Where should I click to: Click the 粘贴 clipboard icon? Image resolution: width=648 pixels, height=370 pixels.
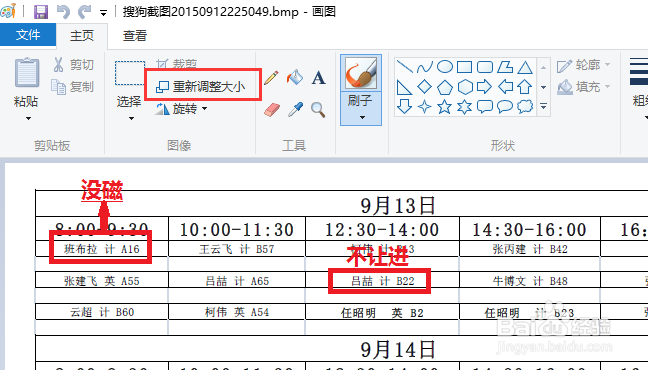(26, 72)
